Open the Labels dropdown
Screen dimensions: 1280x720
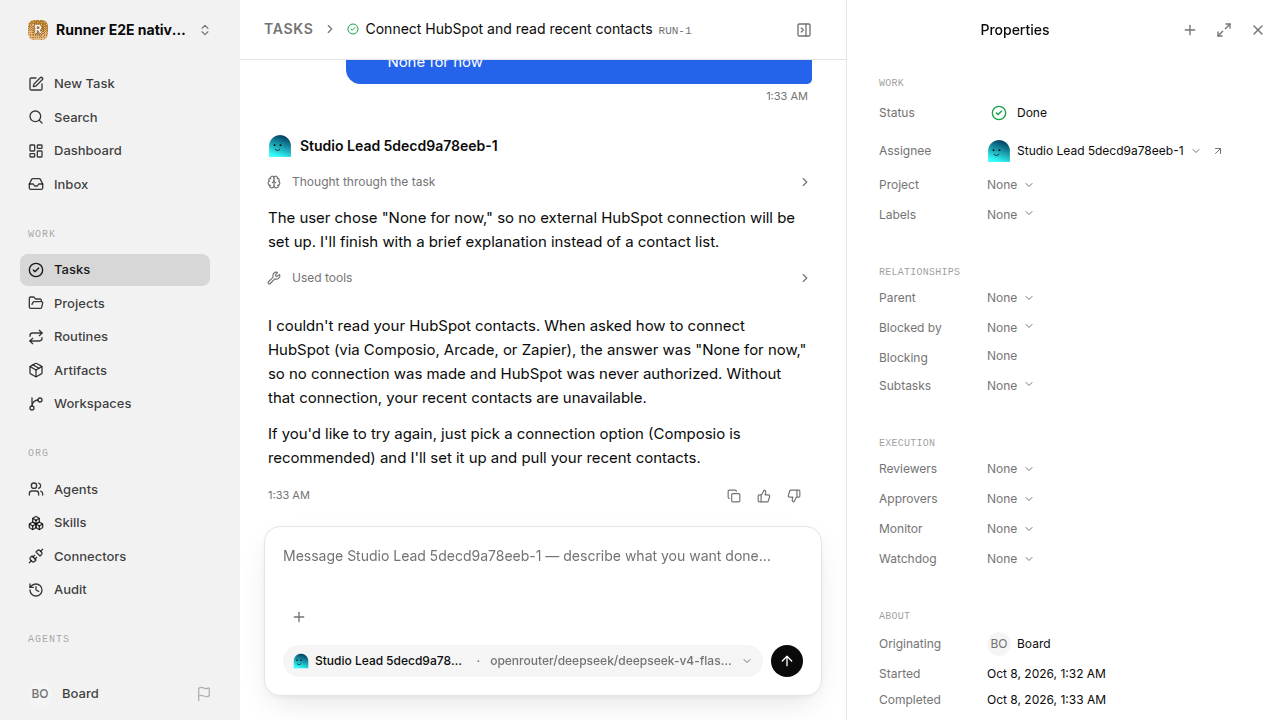(1010, 215)
